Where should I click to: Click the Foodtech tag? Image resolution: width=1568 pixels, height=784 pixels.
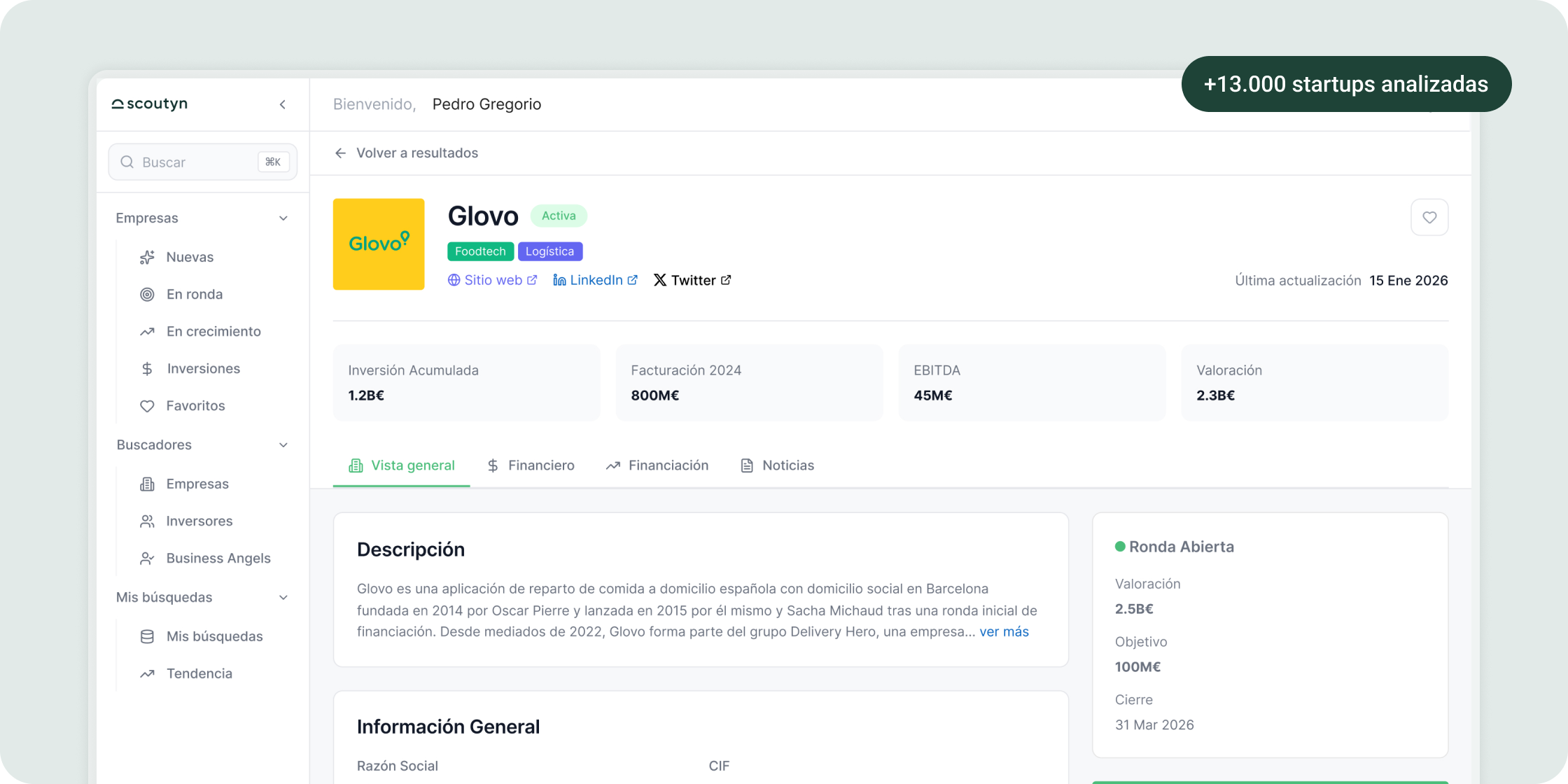pos(480,251)
